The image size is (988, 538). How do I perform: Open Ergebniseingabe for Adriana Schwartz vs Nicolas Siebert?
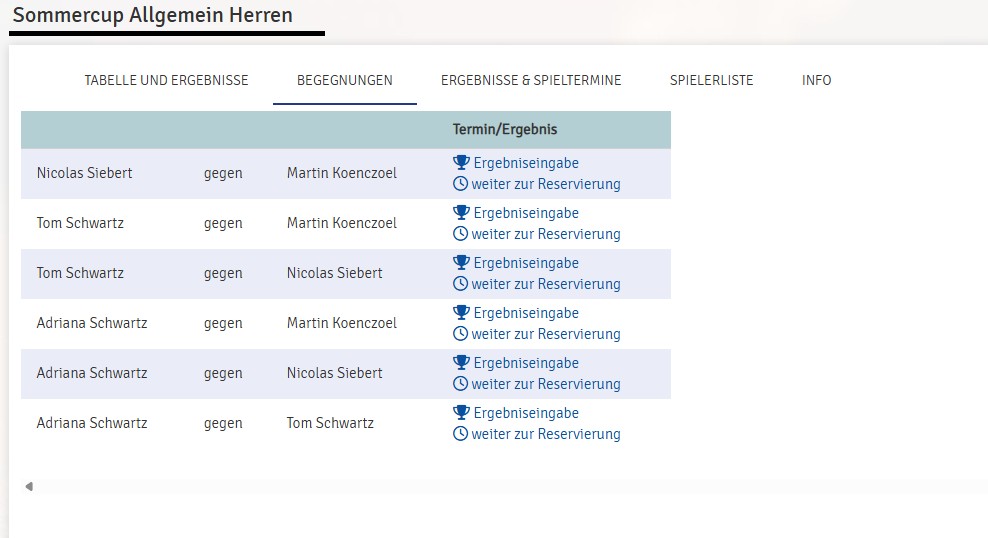click(526, 363)
